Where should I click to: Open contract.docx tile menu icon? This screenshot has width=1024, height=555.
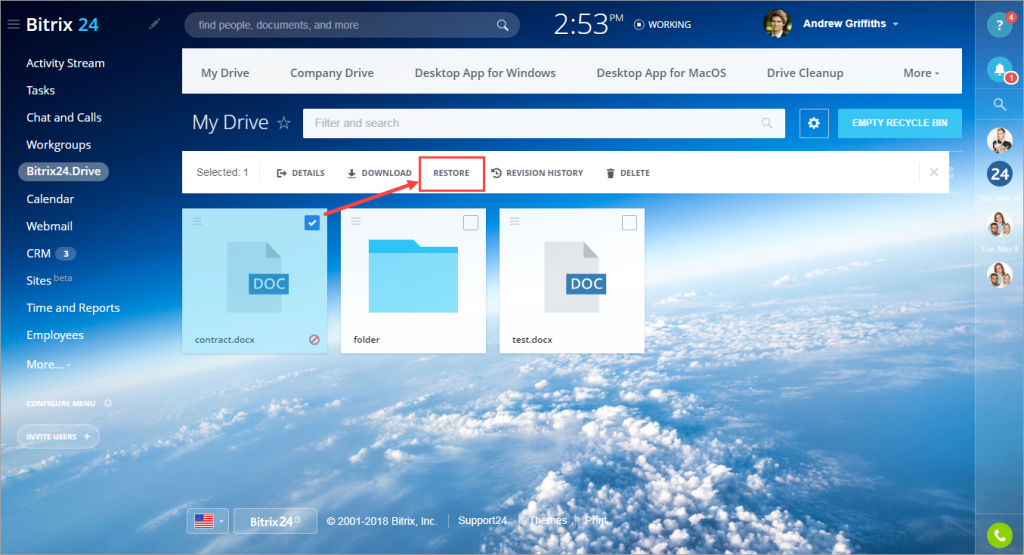coord(197,221)
